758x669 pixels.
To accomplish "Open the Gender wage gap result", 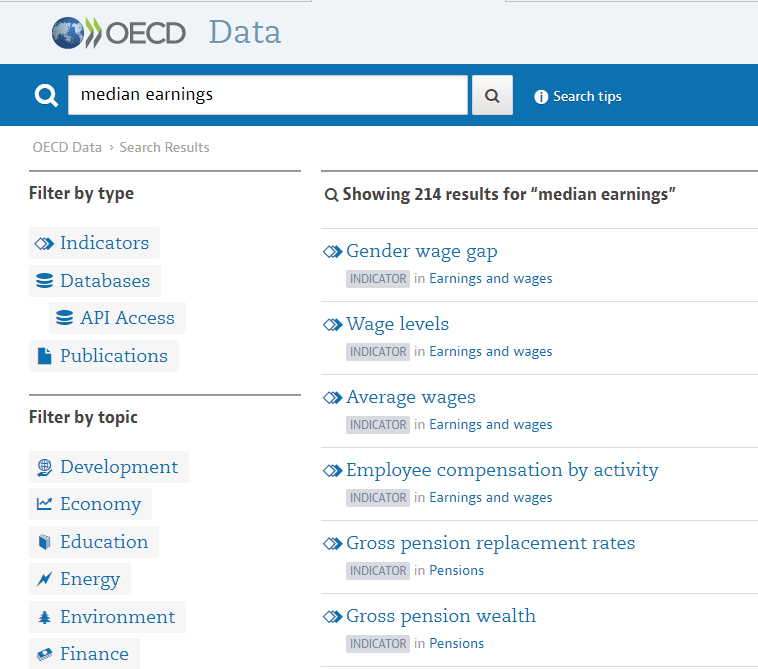I will (422, 251).
